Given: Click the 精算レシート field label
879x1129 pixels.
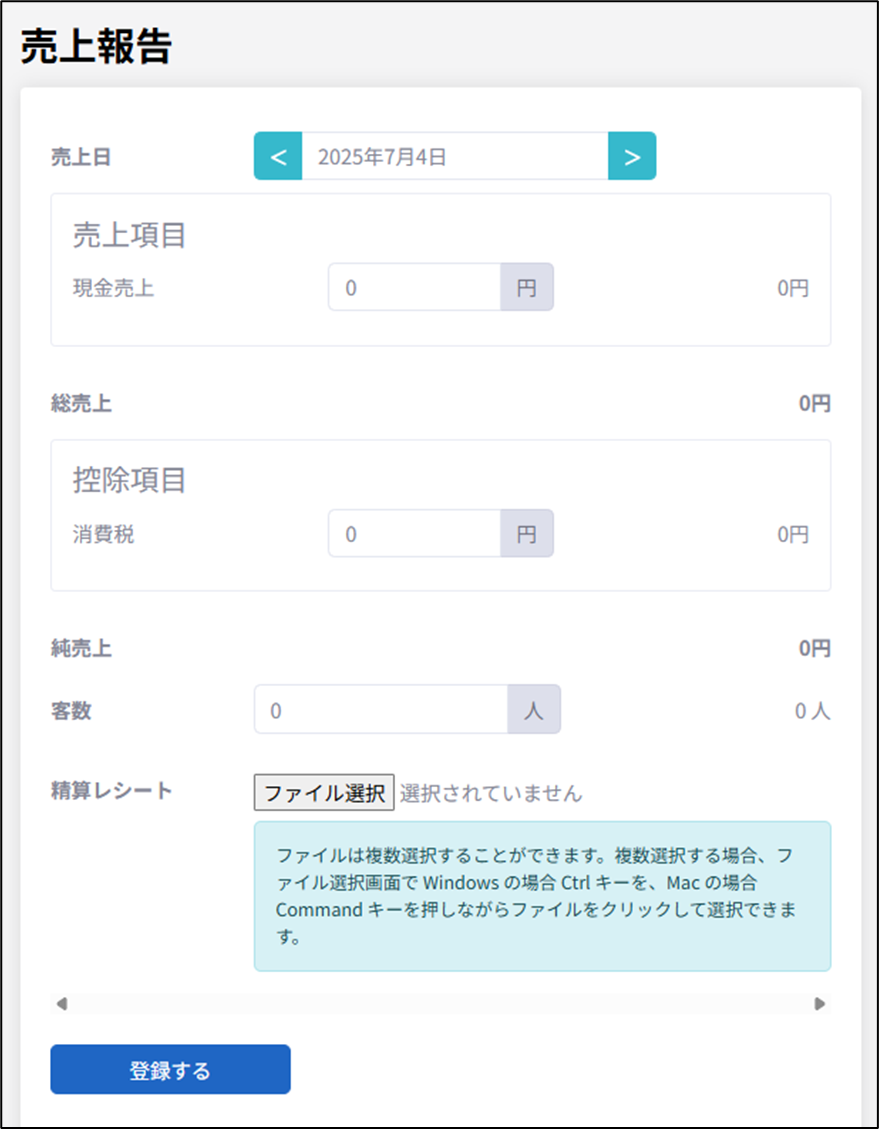Looking at the screenshot, I should point(112,791).
